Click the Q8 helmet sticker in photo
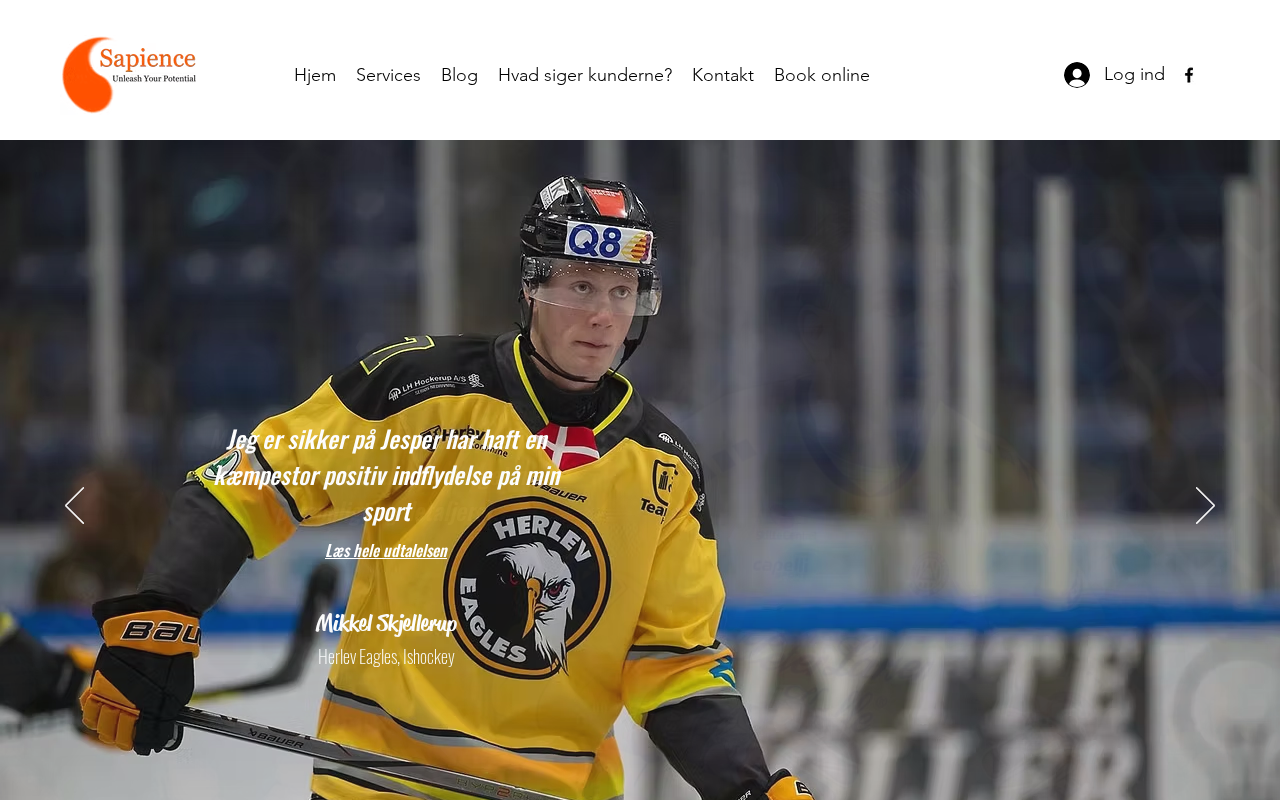 [x=608, y=242]
